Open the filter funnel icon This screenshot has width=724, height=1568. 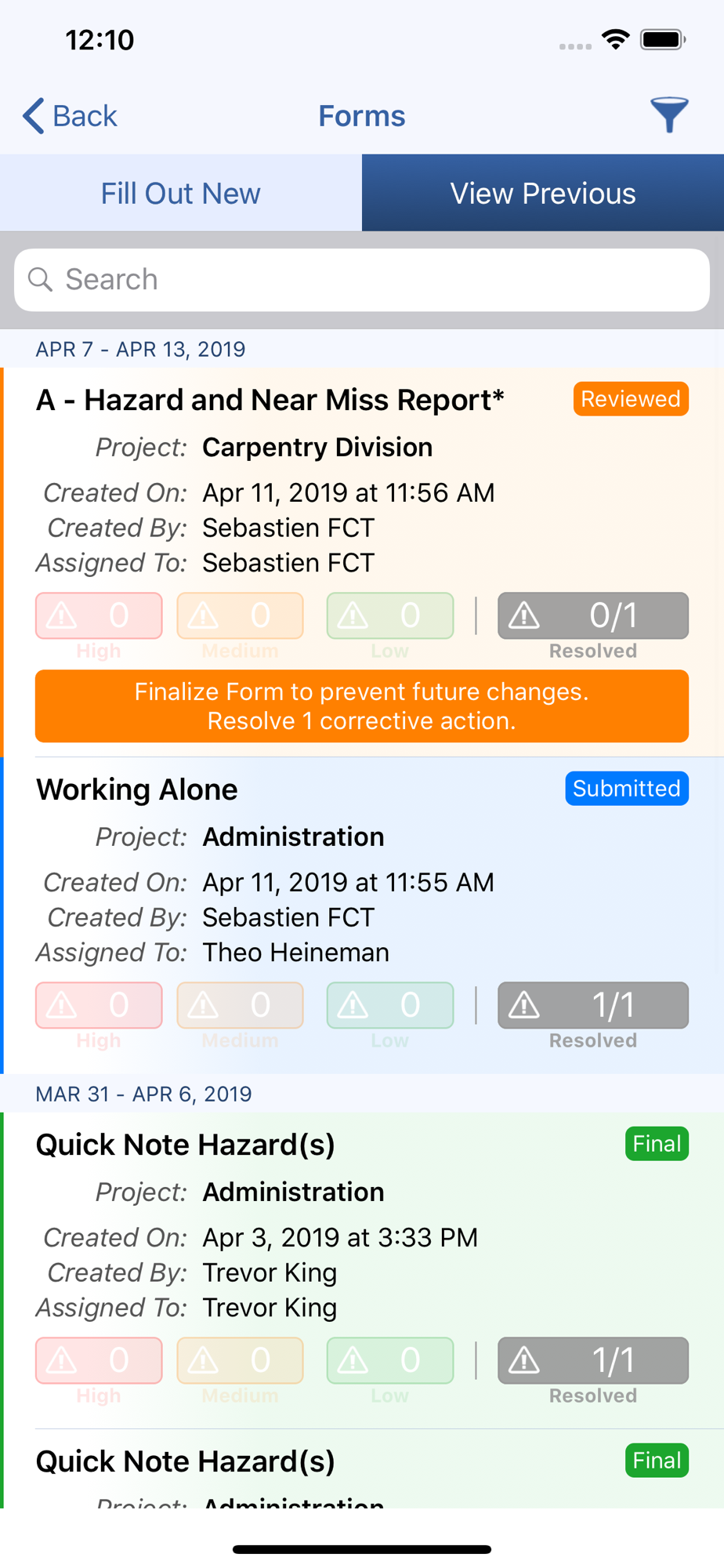(669, 115)
